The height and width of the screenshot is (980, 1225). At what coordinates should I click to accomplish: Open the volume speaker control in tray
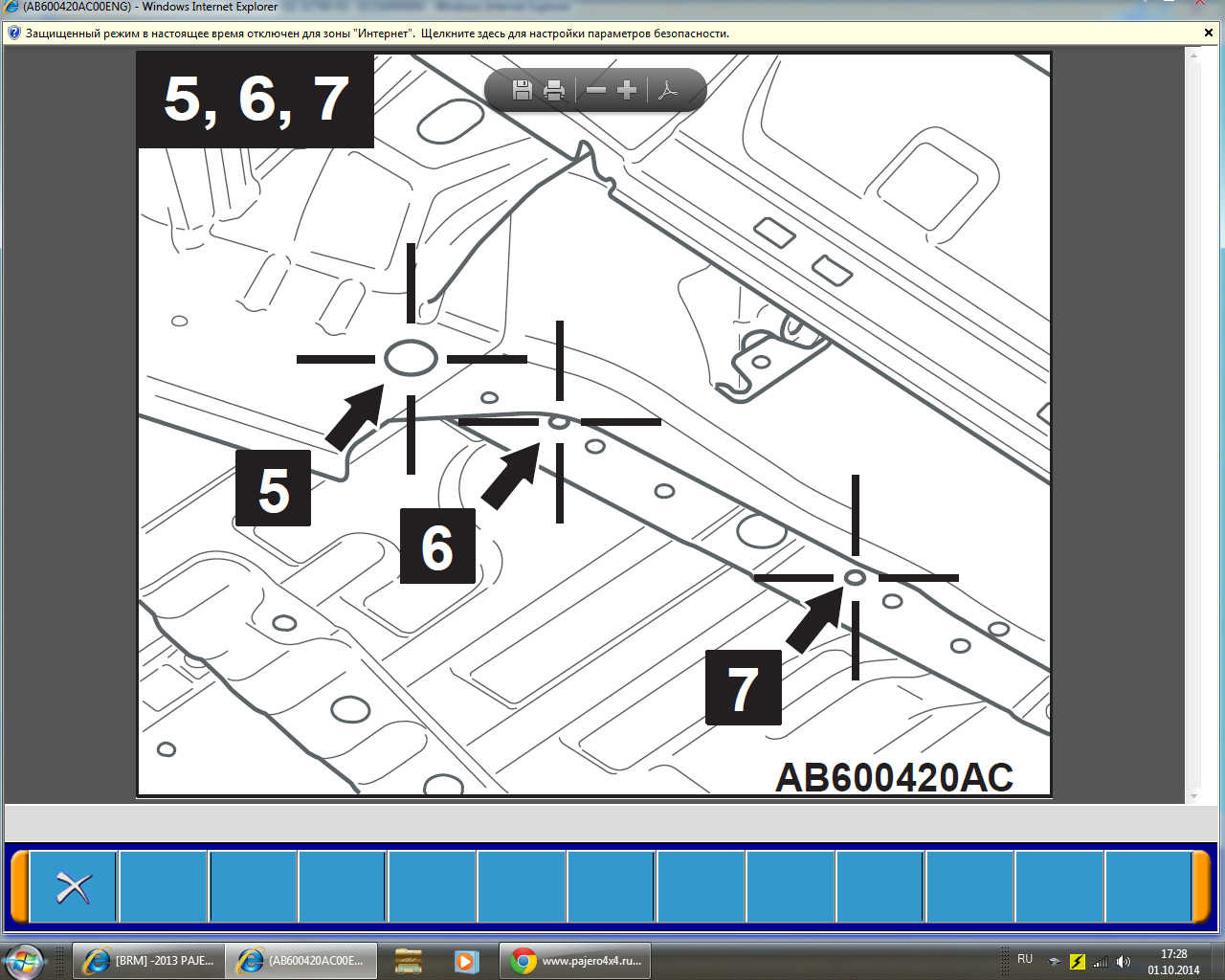point(1124,962)
